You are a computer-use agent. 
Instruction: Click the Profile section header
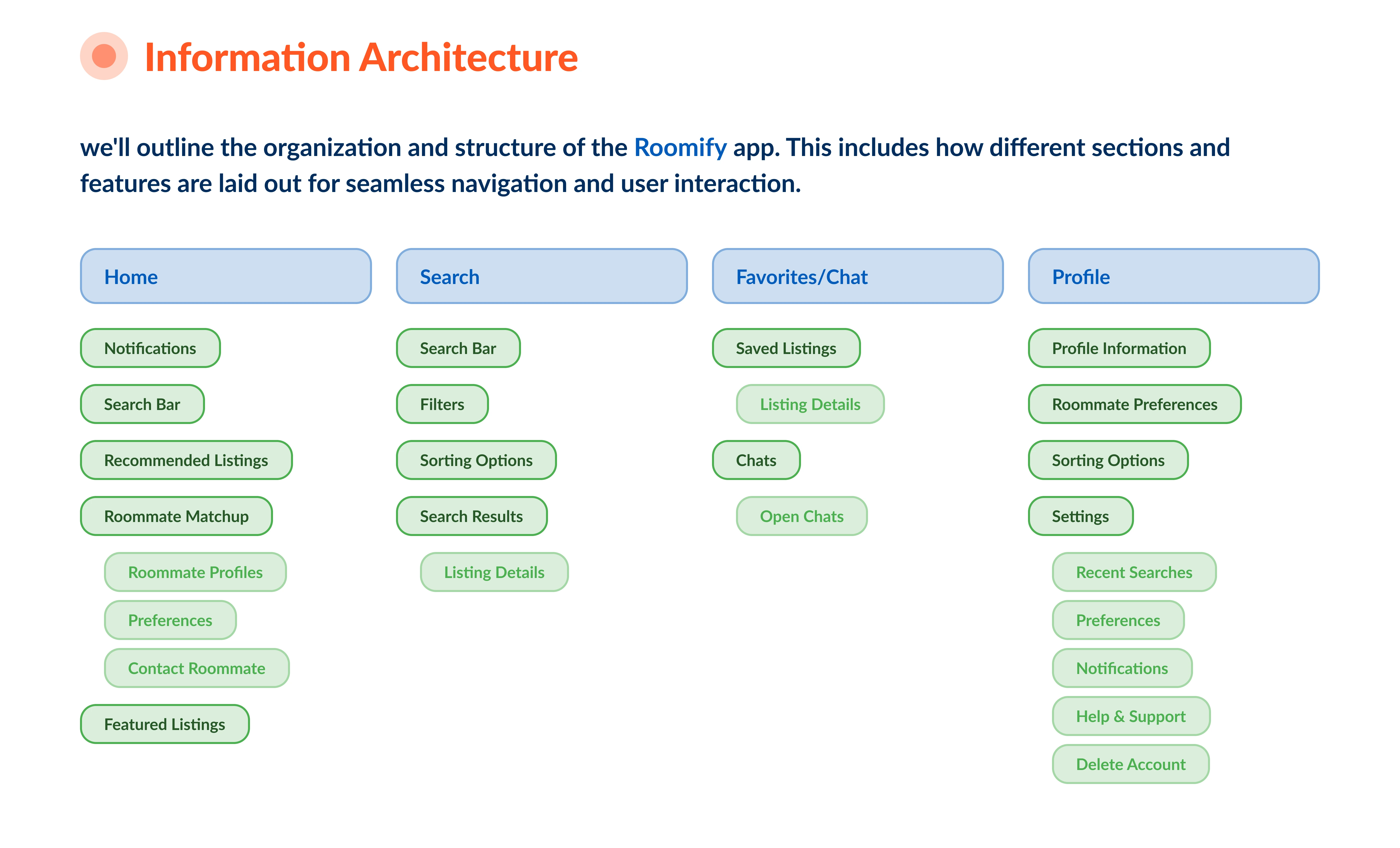coord(1173,276)
